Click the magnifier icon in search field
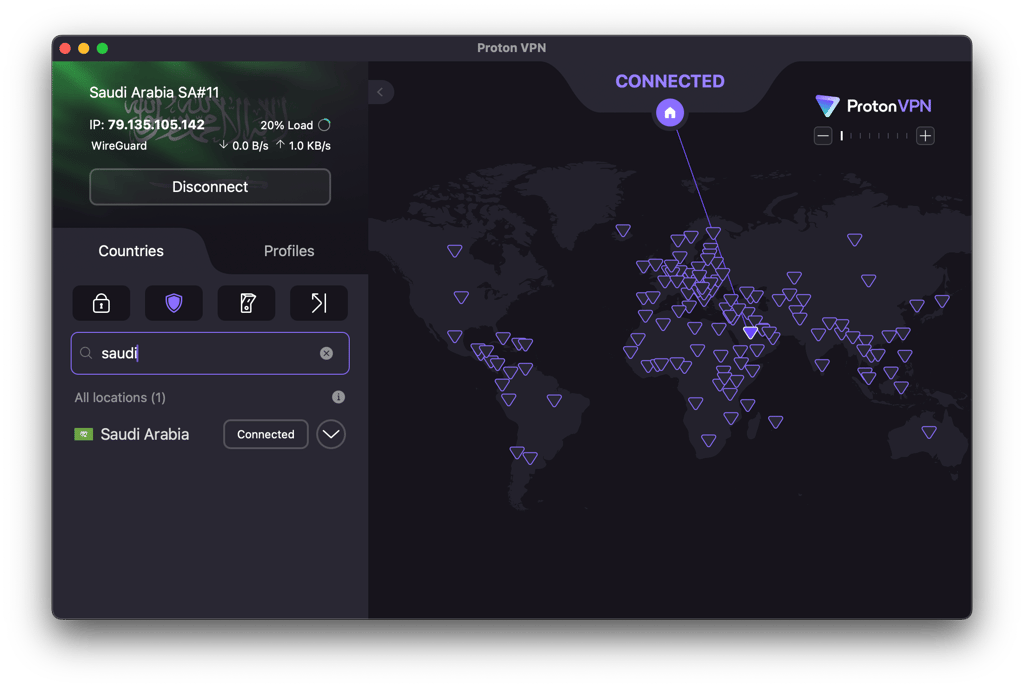Viewport: 1024px width, 688px height. [86, 353]
